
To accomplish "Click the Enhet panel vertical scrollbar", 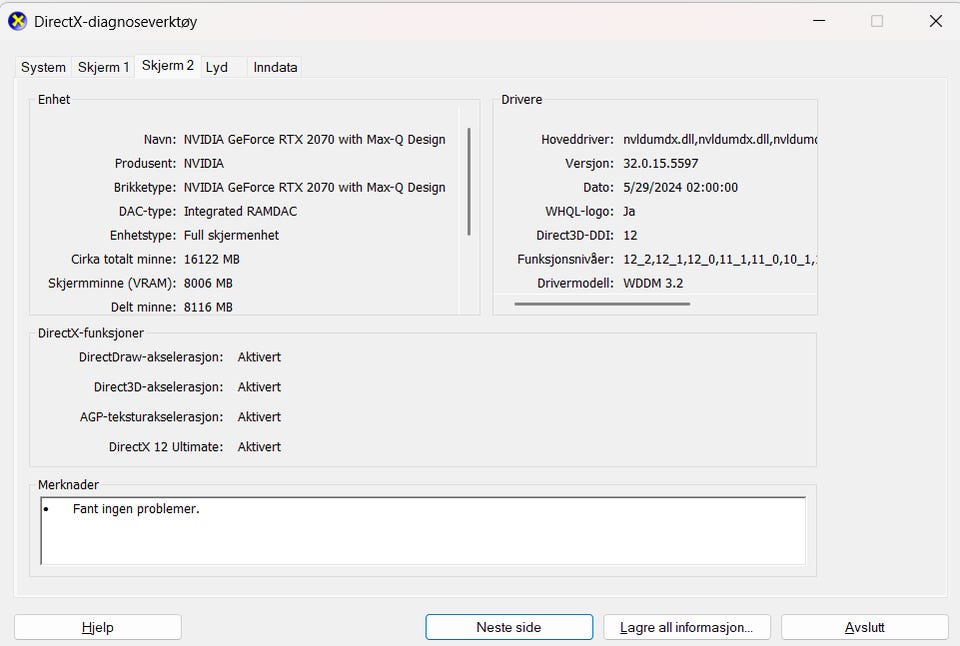I will 469,181.
